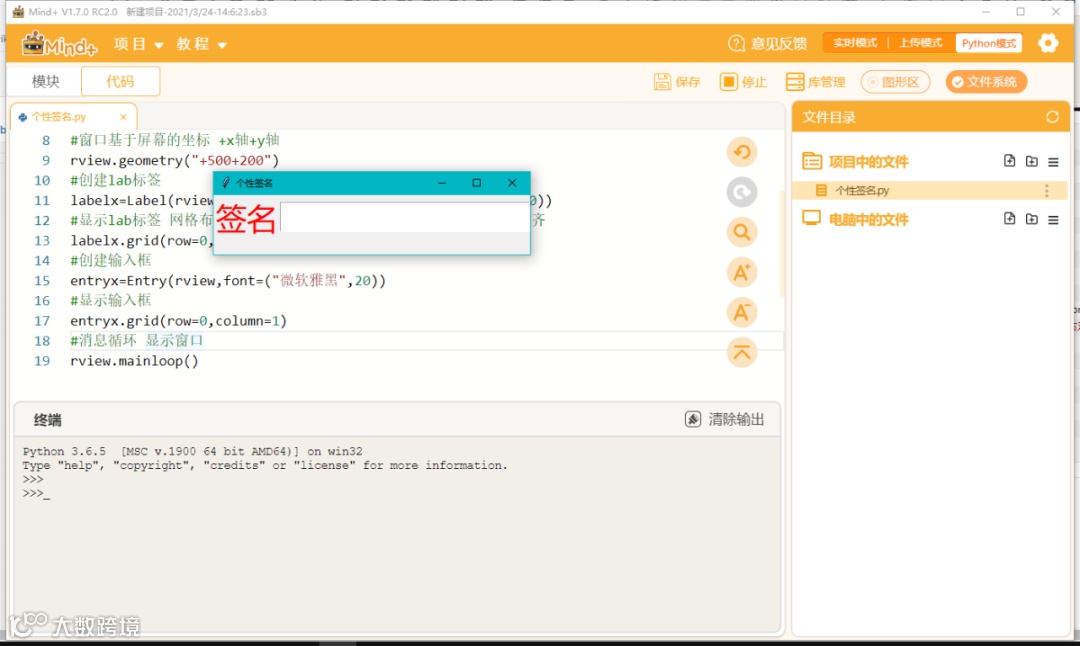
Task: Click line number 19 in gutter
Action: pyautogui.click(x=42, y=361)
